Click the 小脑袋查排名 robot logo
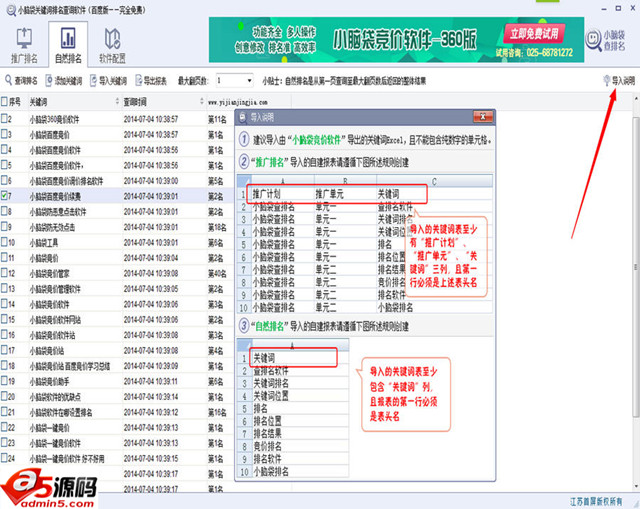Viewport: 640px width, 509px height. point(605,40)
